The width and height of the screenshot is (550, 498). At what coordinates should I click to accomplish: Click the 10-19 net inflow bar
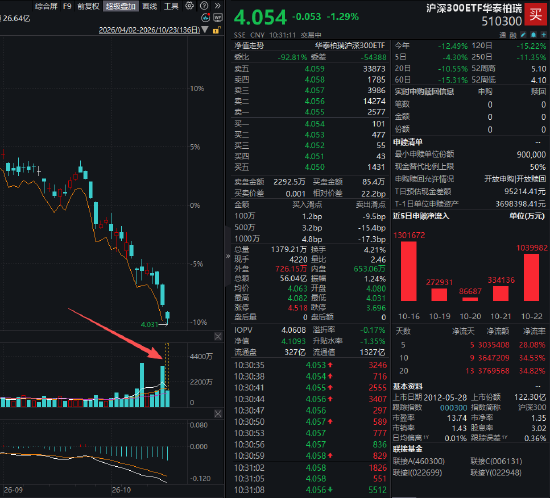(x=439, y=295)
